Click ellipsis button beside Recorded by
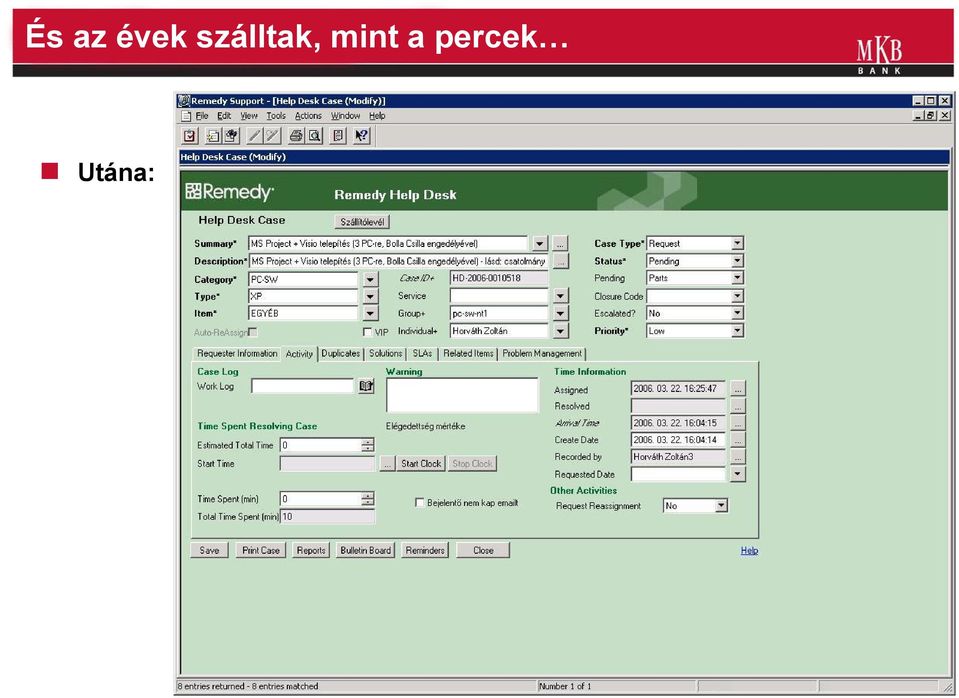Viewport: 959px width, 698px height. pos(738,457)
